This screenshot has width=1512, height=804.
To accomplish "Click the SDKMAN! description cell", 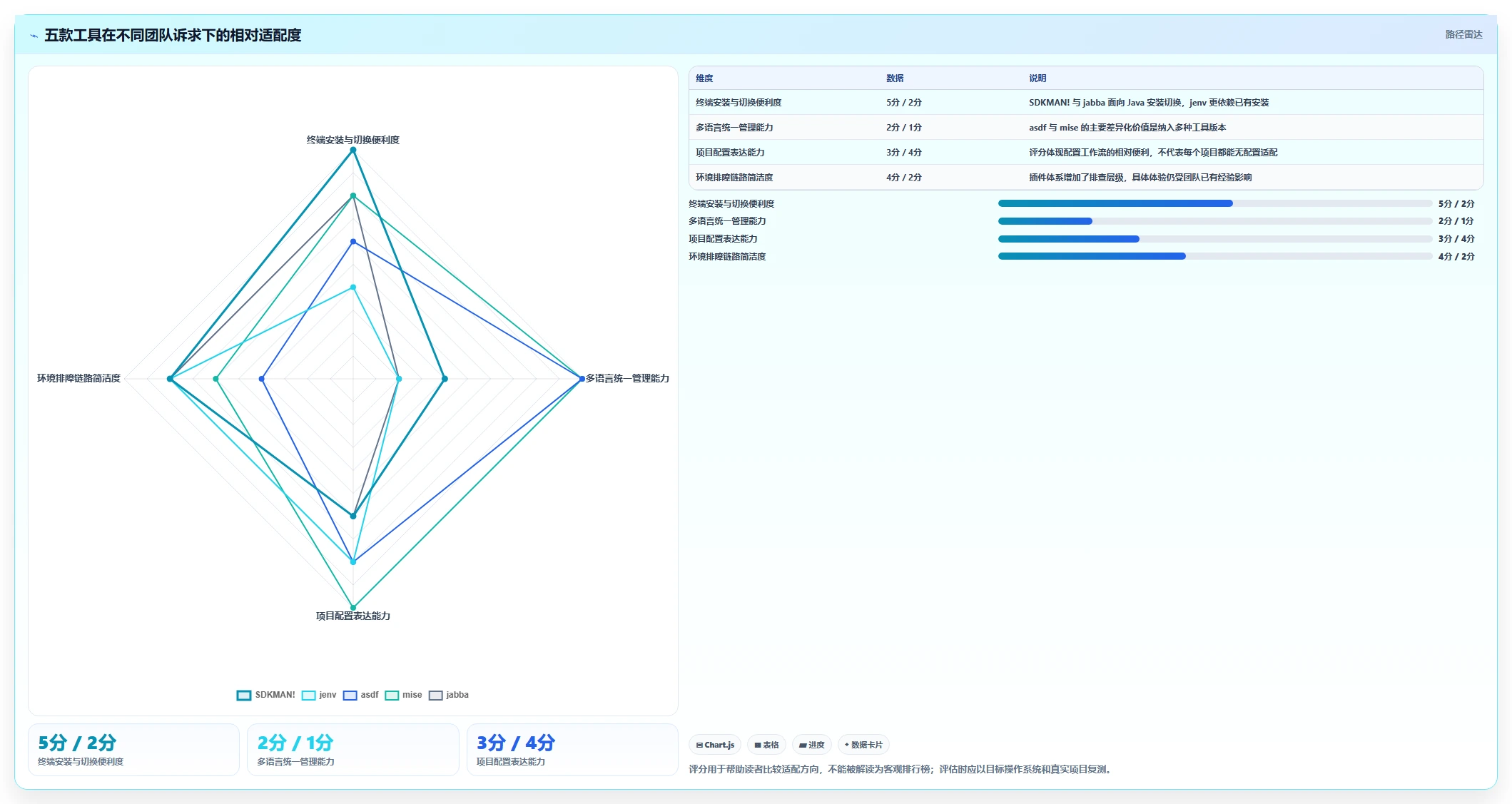I will (x=1149, y=103).
